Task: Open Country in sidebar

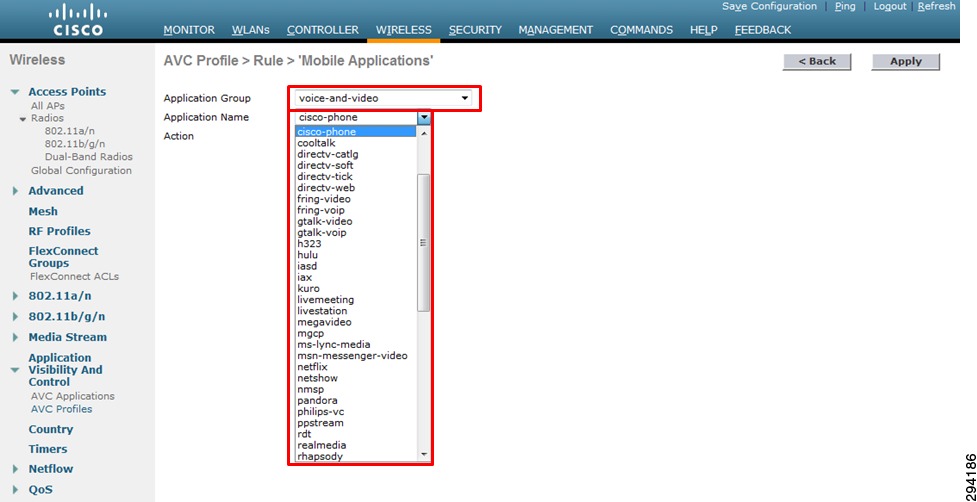Action: [x=50, y=429]
